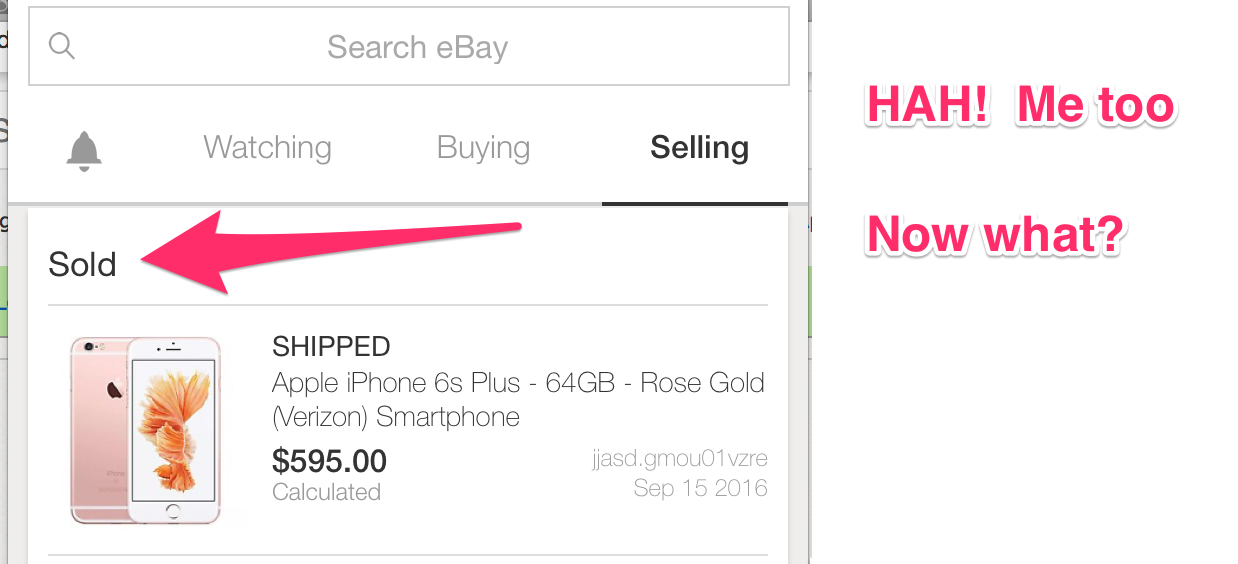Click the home button on the white iPhone image
This screenshot has width=1238, height=564.
(173, 511)
